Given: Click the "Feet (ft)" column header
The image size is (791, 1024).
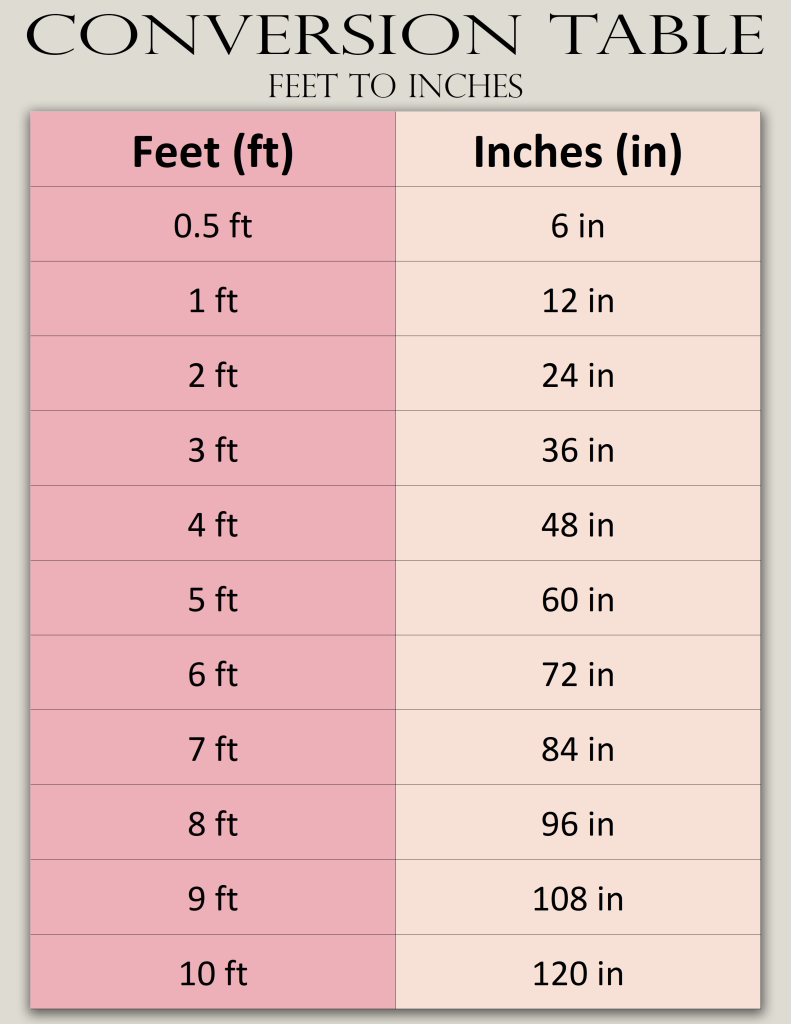Looking at the screenshot, I should [213, 152].
